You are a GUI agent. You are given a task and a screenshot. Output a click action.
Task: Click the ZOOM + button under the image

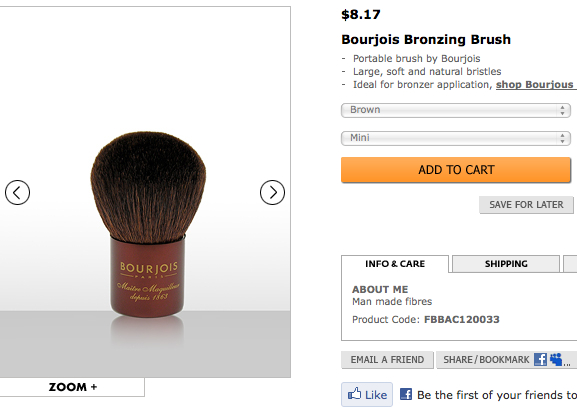[x=72, y=387]
